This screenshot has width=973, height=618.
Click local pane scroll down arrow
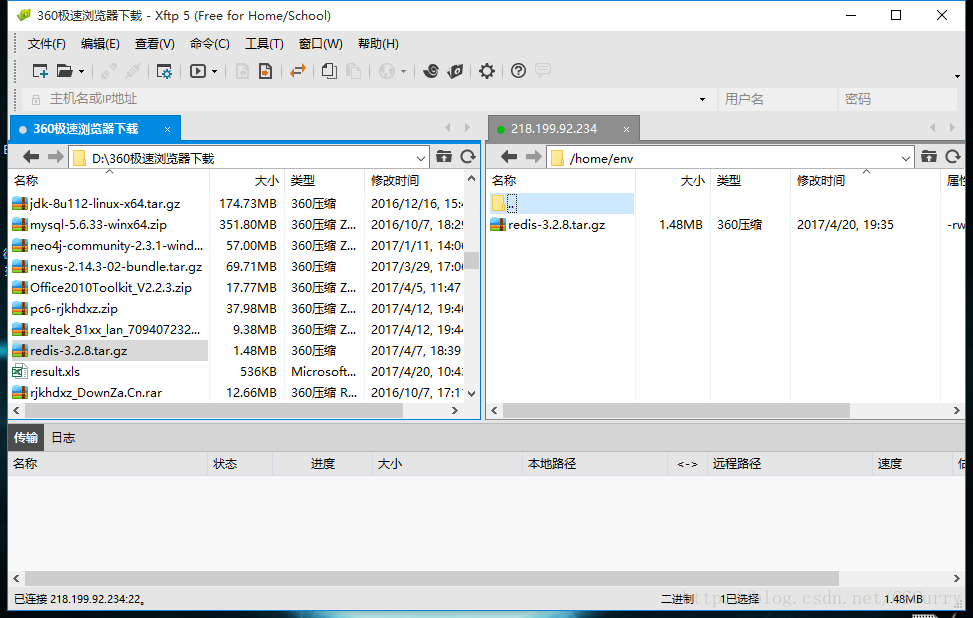pyautogui.click(x=472, y=393)
